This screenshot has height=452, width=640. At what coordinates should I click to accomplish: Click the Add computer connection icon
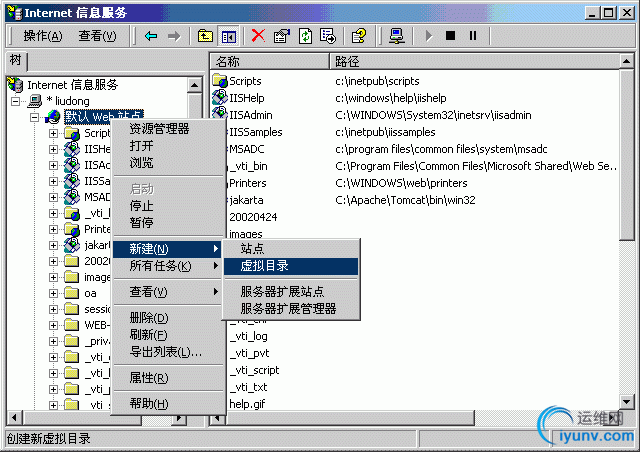[396, 36]
